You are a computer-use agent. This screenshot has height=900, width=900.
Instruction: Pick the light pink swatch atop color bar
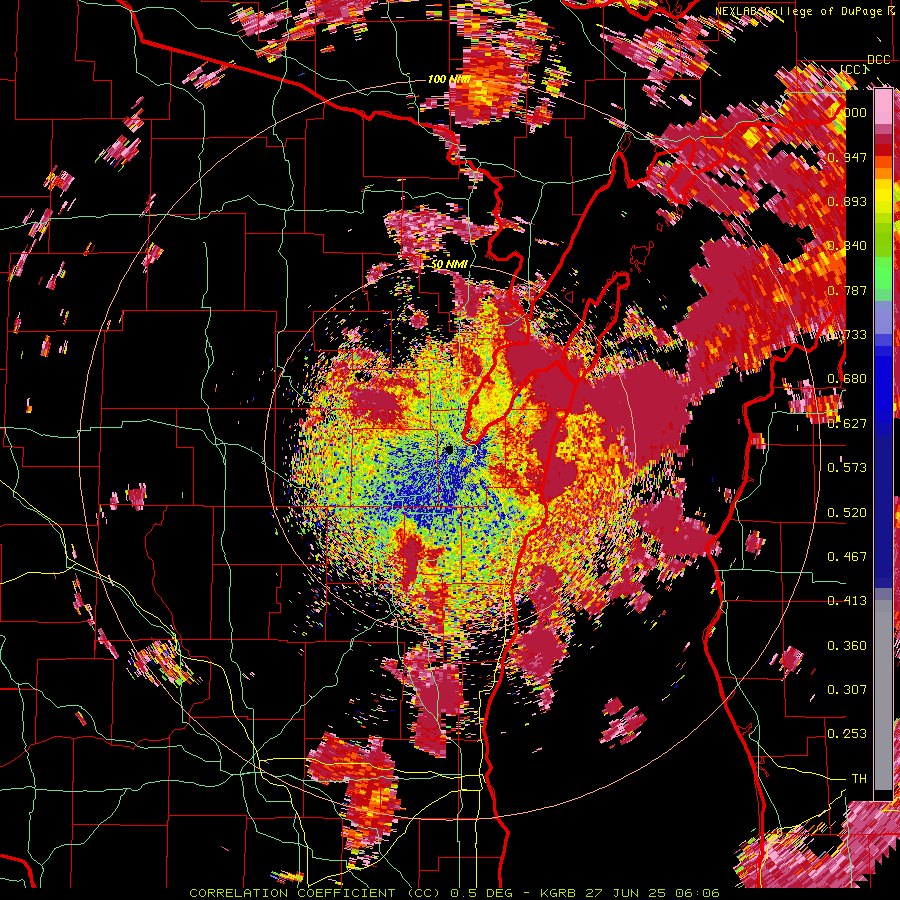coord(883,106)
